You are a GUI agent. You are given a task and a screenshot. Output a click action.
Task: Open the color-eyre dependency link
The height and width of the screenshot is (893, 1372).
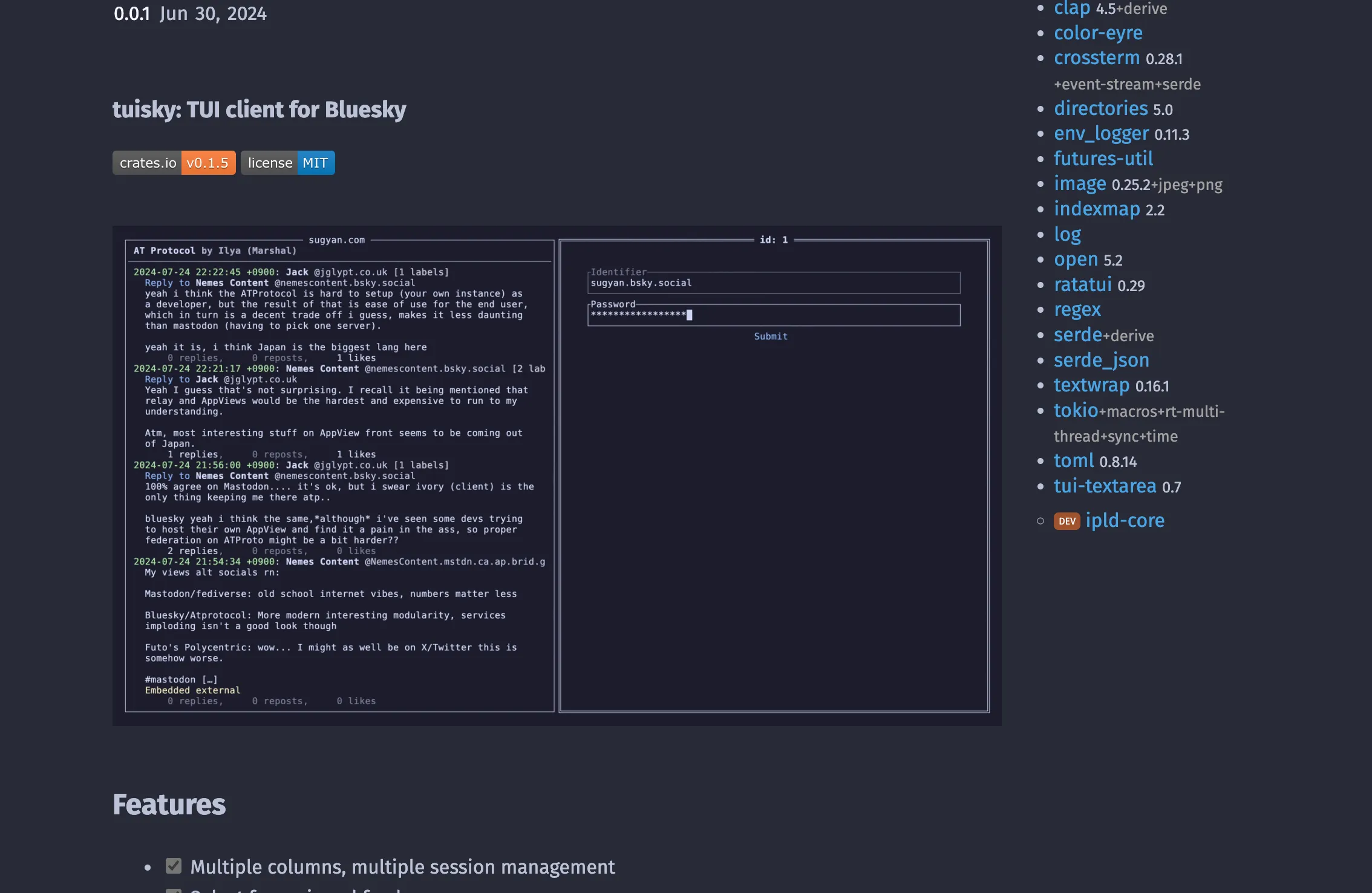1098,33
